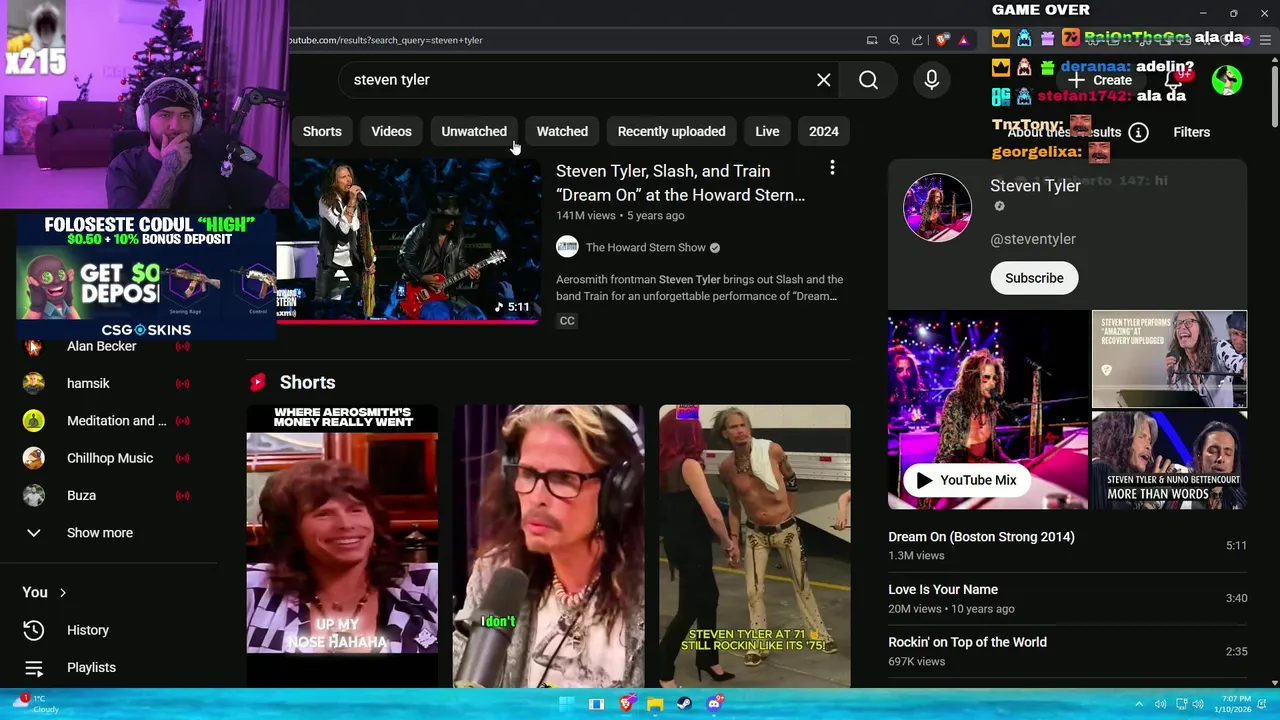
Task: Click the Playlists icon in sidebar
Action: pyautogui.click(x=34, y=668)
